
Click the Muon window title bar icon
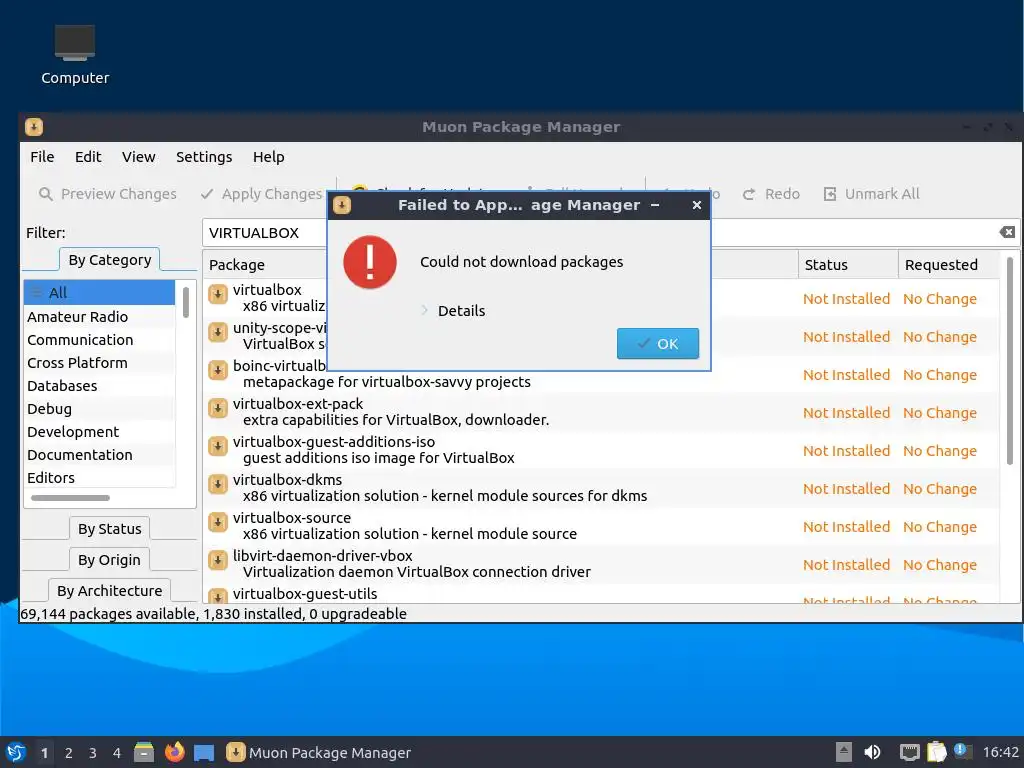[x=34, y=127]
